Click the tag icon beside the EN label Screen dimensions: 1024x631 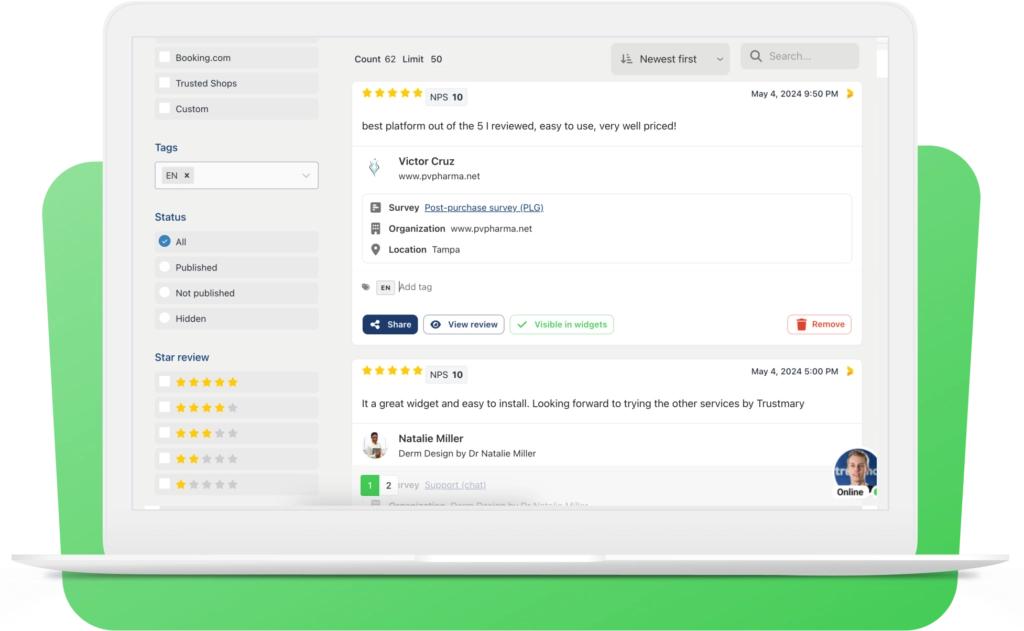366,287
